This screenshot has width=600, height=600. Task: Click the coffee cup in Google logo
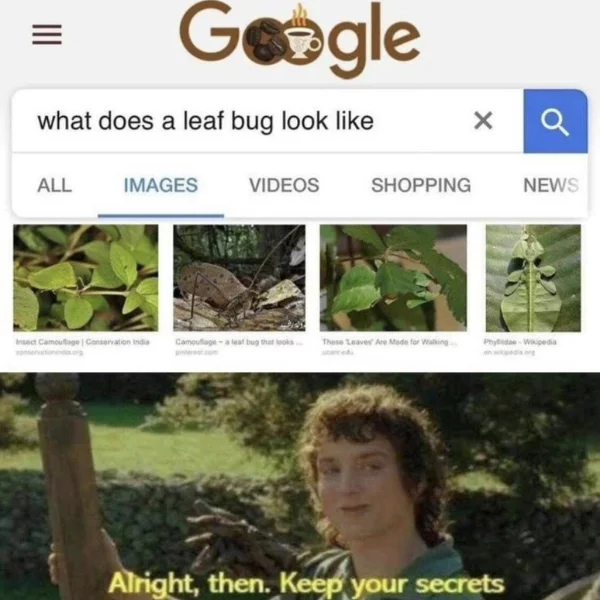click(x=304, y=38)
